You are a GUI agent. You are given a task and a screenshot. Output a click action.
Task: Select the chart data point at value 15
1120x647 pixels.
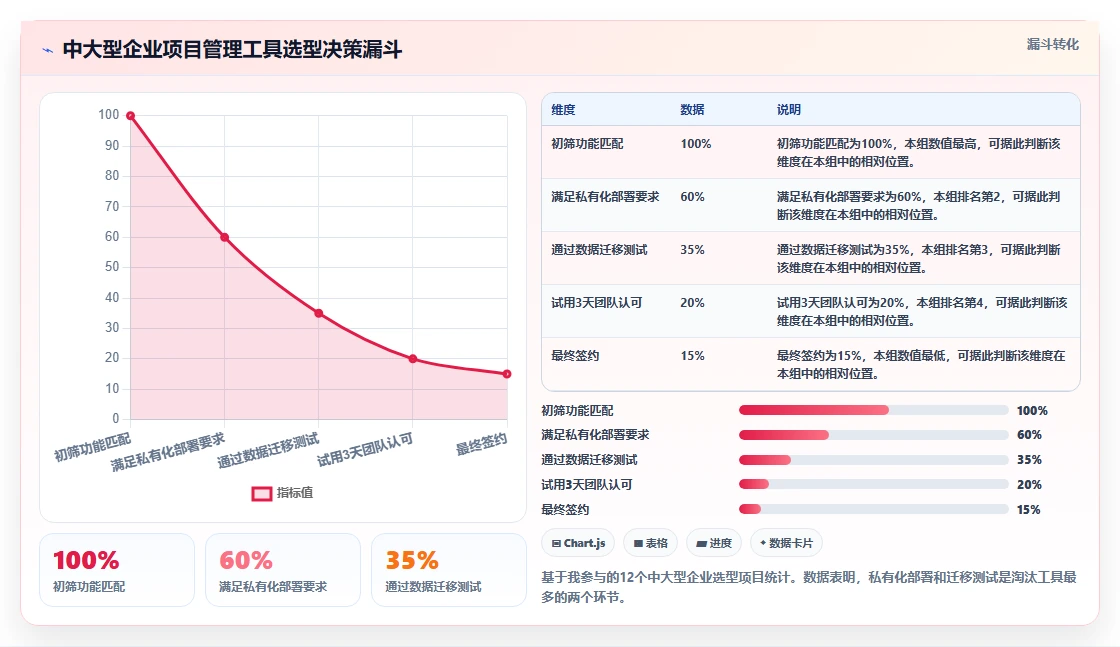507,373
